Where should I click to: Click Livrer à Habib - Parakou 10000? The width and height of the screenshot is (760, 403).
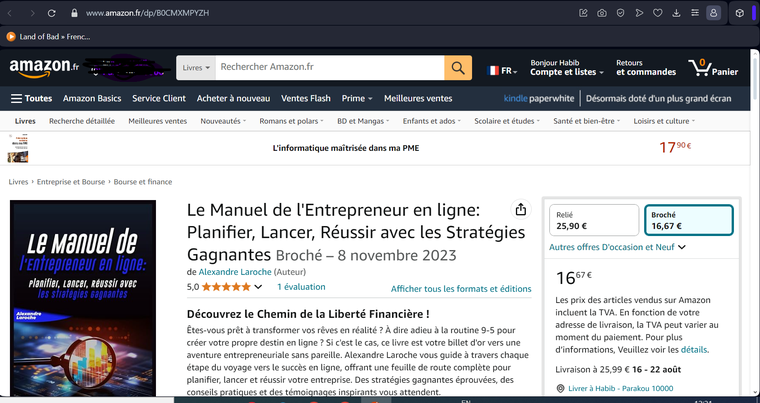620,388
